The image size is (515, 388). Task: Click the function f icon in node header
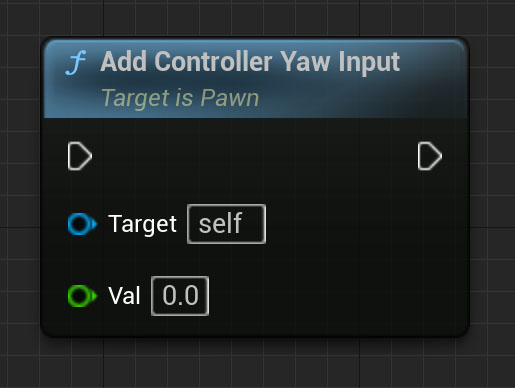point(76,62)
